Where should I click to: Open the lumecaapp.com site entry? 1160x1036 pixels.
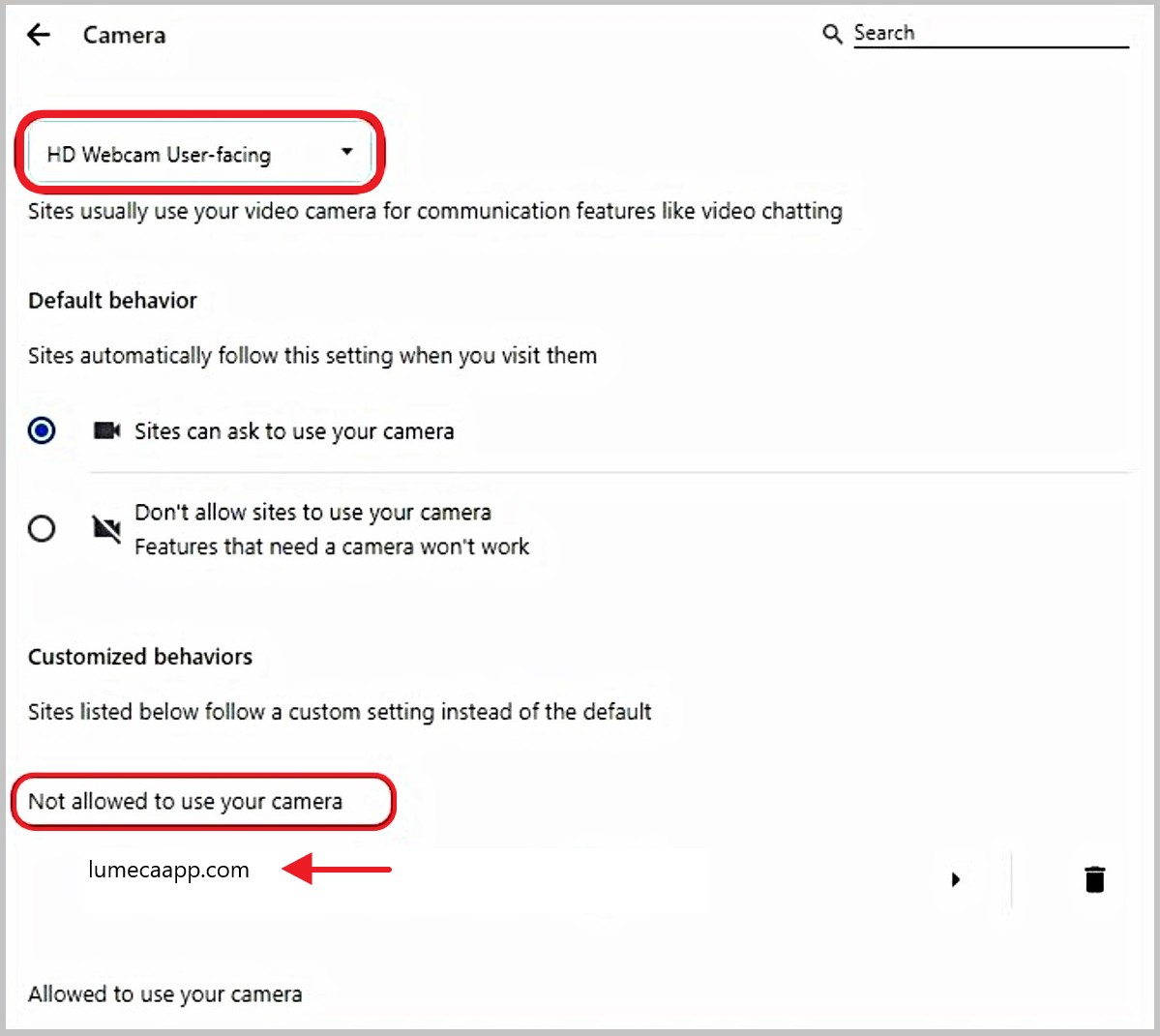(168, 870)
